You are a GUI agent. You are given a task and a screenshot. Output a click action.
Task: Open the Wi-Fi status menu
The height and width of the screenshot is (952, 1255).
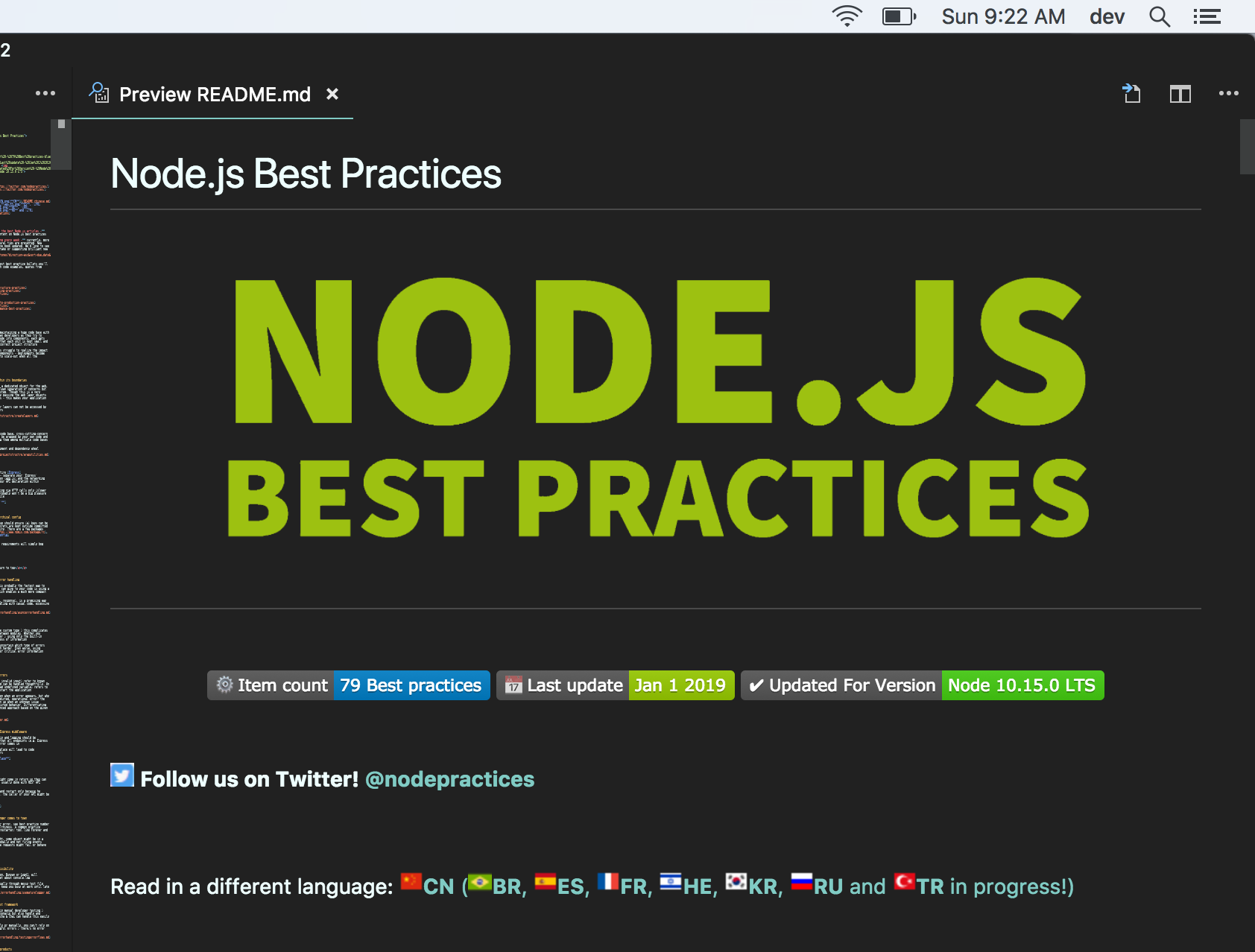[847, 16]
